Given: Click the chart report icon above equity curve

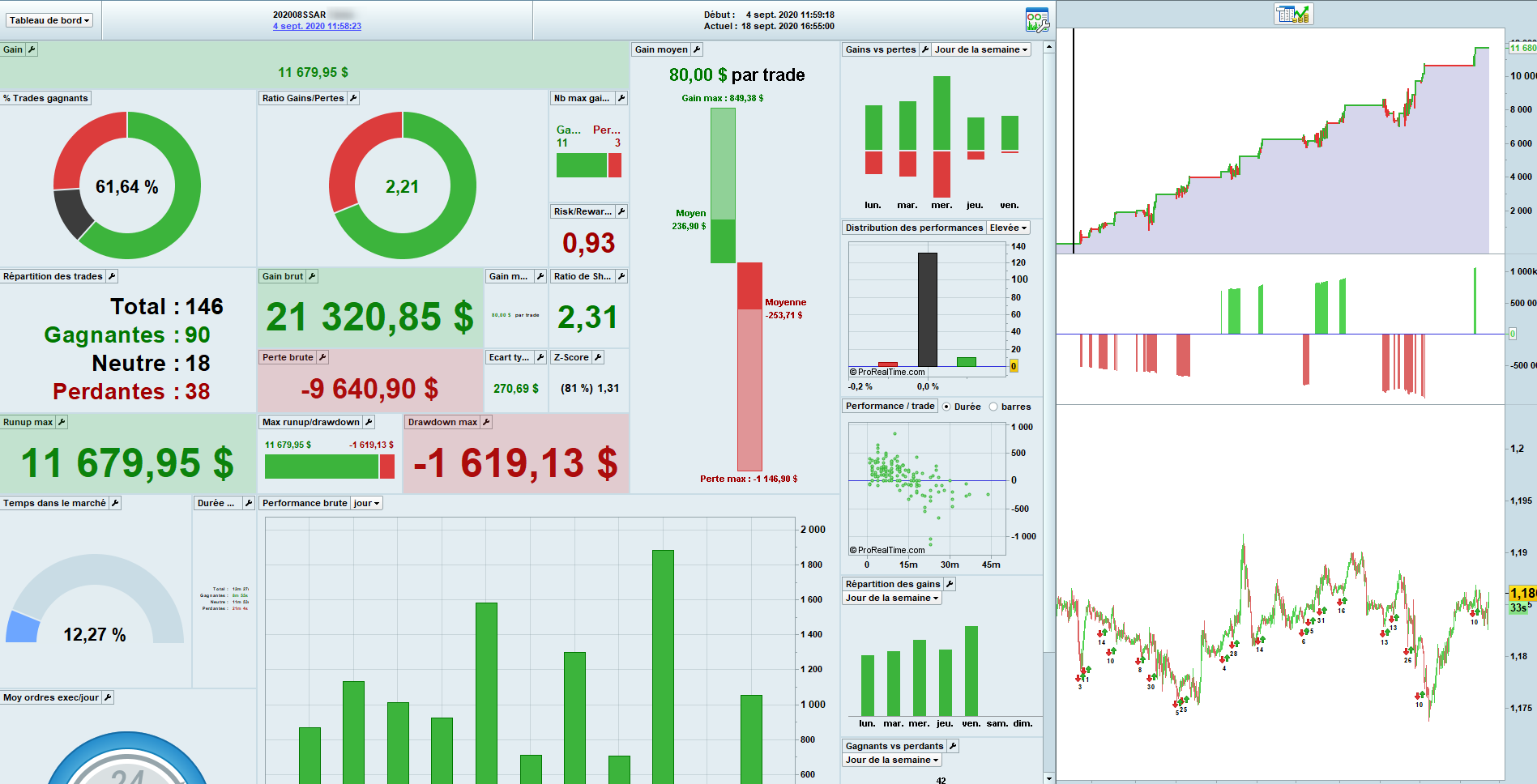Looking at the screenshot, I should coord(1294,14).
